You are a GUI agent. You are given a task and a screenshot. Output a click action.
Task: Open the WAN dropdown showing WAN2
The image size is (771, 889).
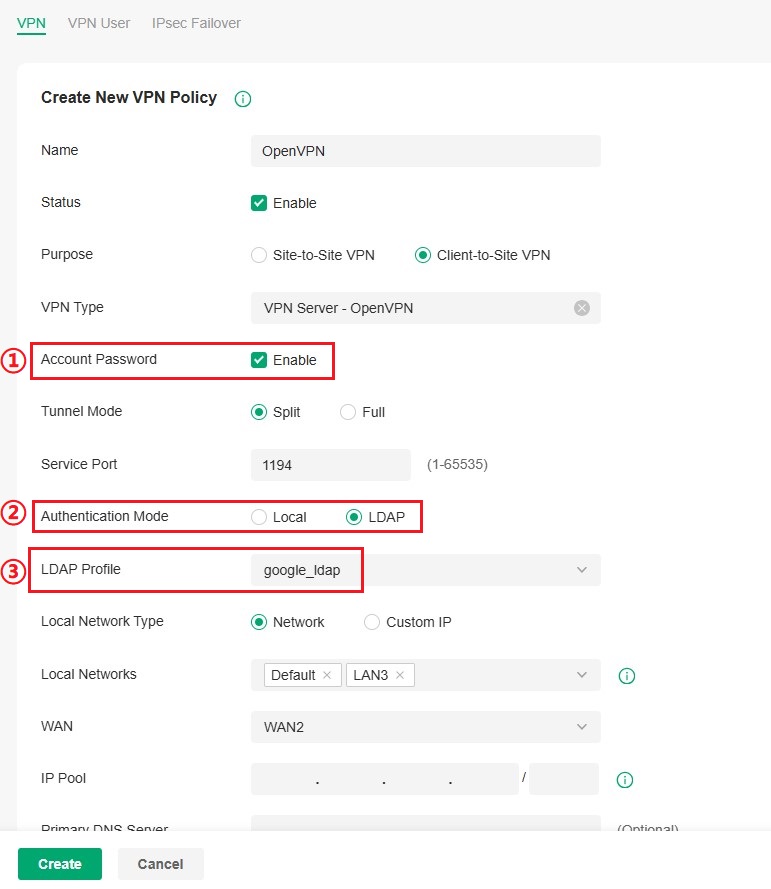426,727
